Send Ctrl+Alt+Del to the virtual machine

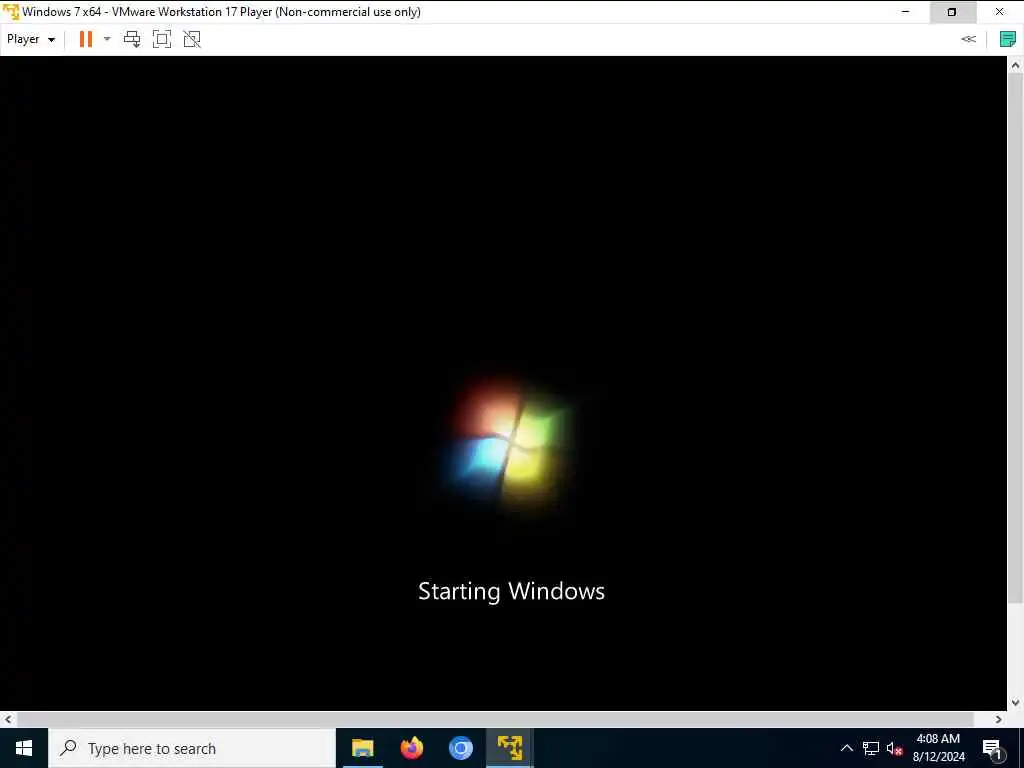point(132,39)
